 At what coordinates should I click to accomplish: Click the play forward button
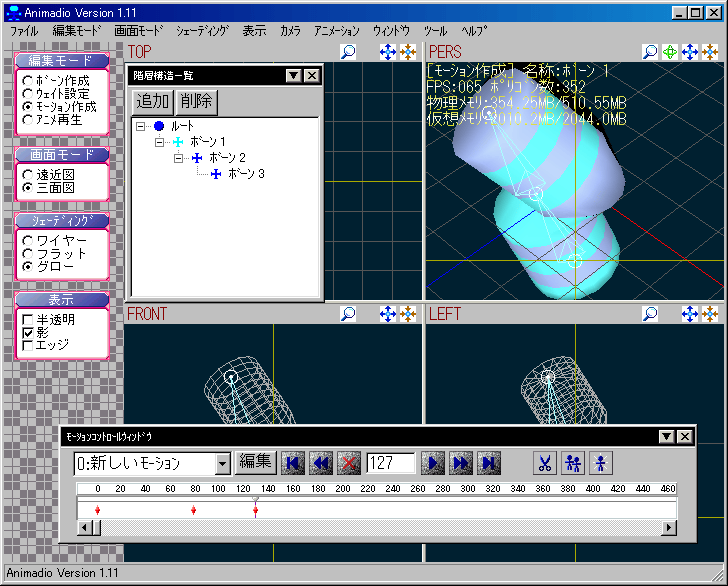click(x=433, y=463)
